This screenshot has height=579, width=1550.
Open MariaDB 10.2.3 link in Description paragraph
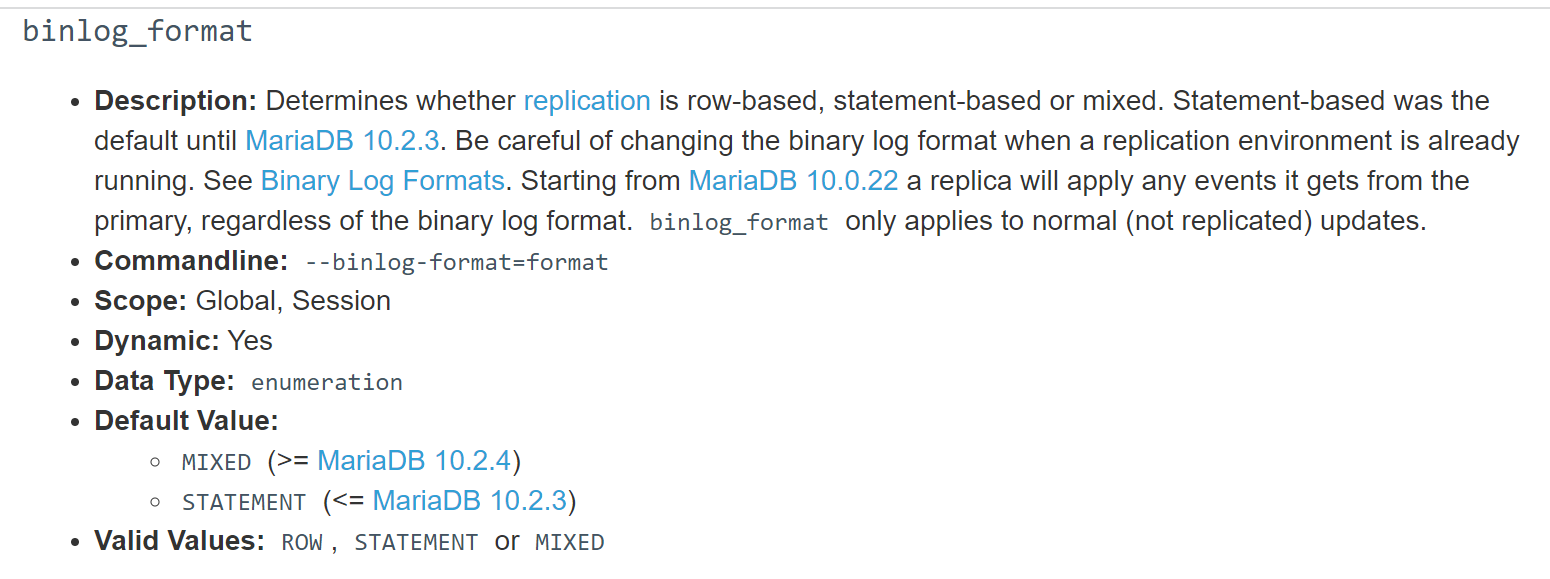coord(342,141)
